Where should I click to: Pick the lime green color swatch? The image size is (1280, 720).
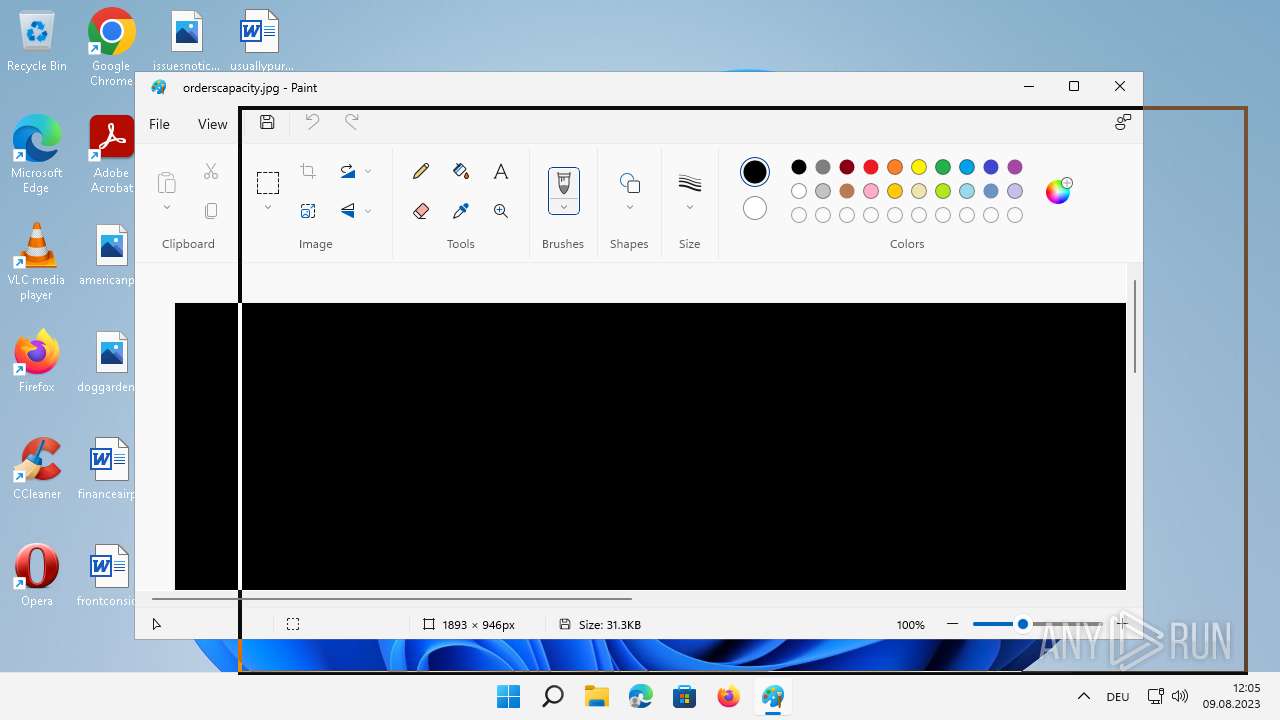943,191
